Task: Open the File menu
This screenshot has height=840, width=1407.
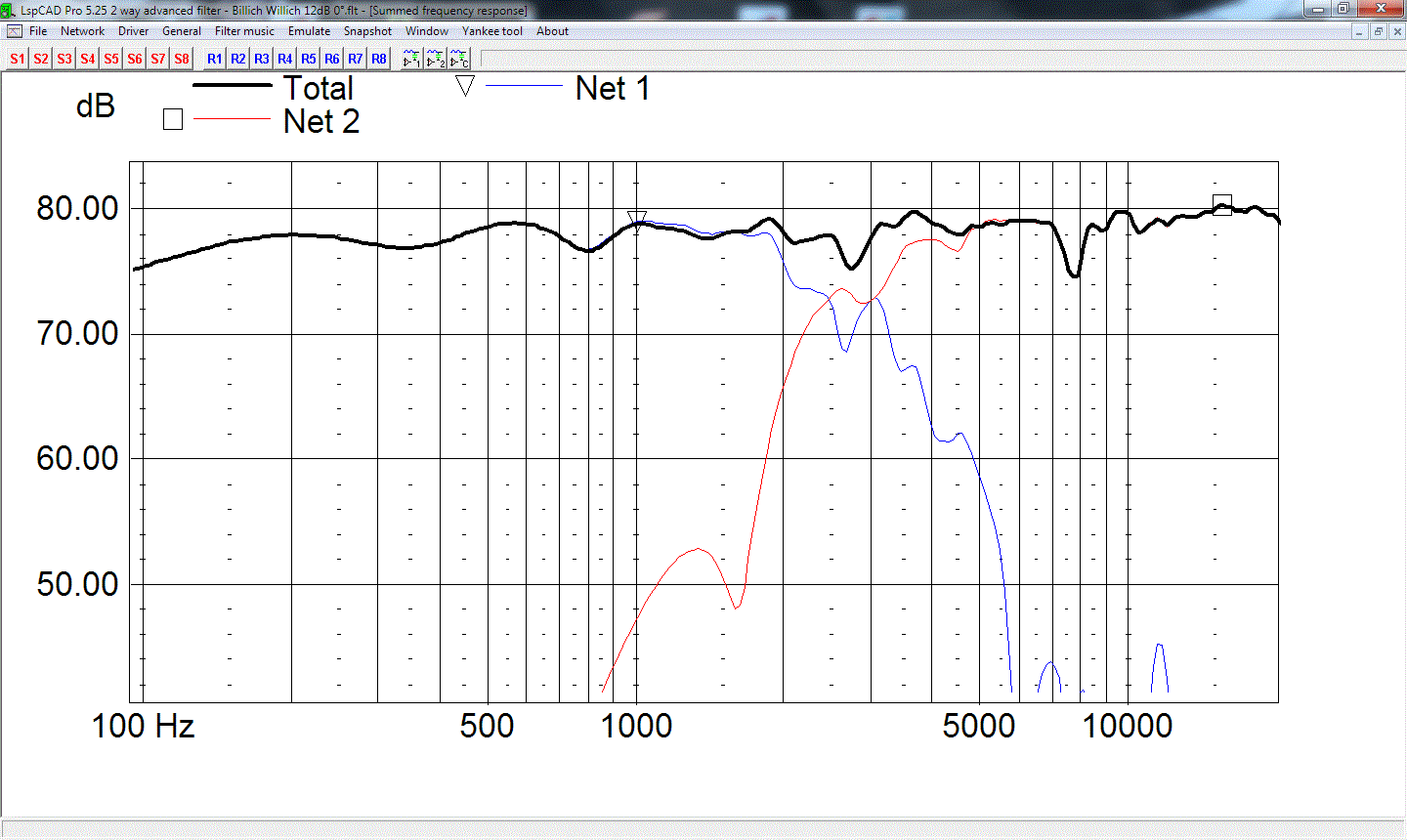Action: [38, 31]
